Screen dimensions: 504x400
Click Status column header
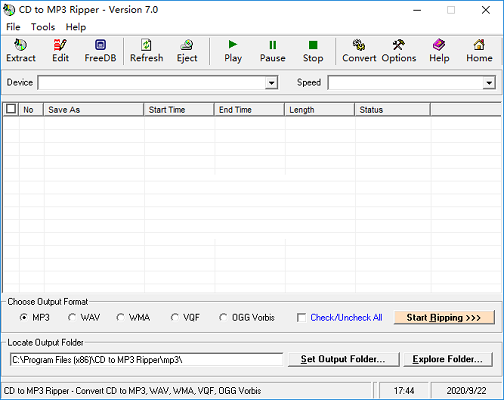[392, 110]
